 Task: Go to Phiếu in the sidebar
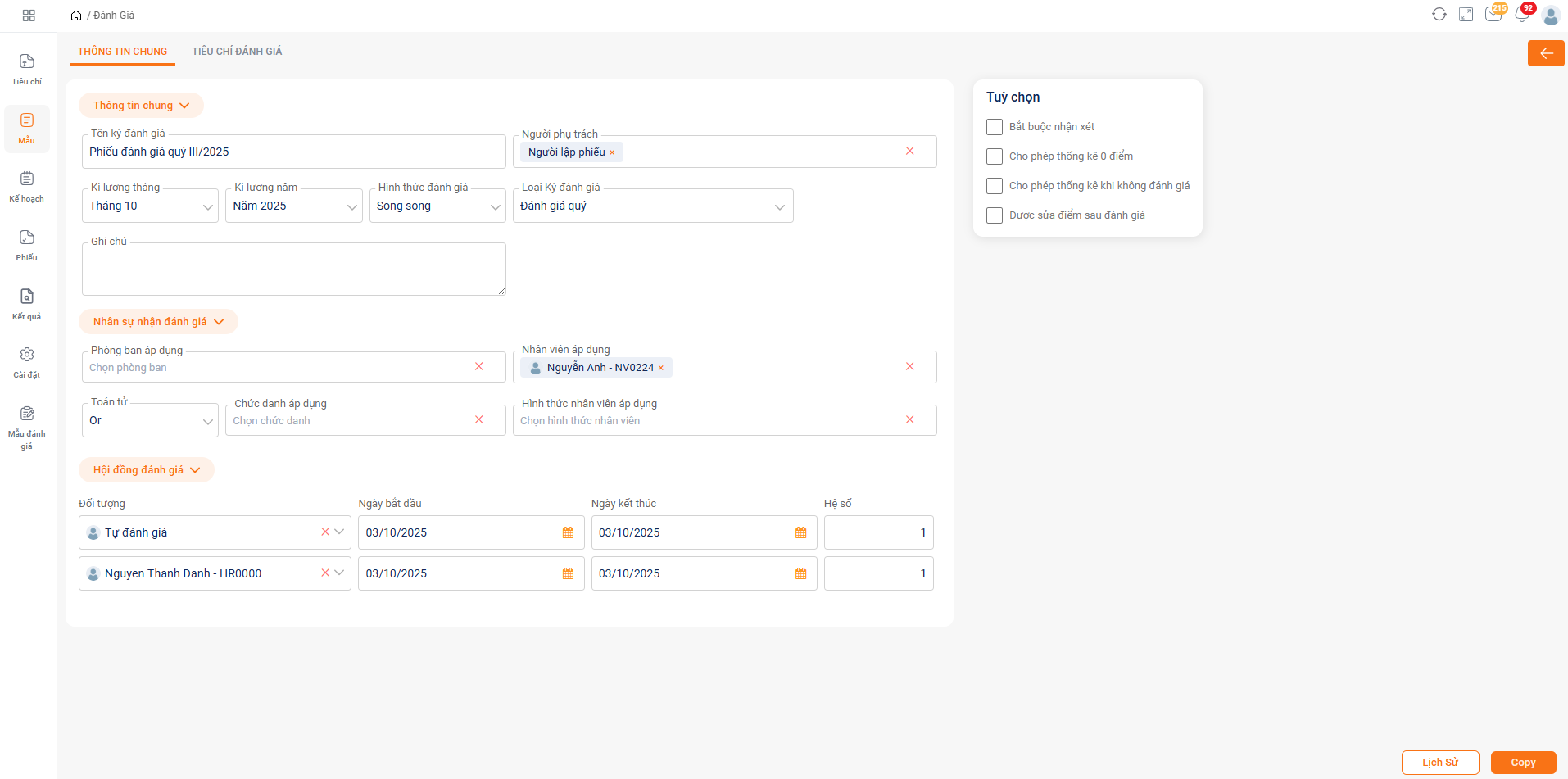click(27, 245)
